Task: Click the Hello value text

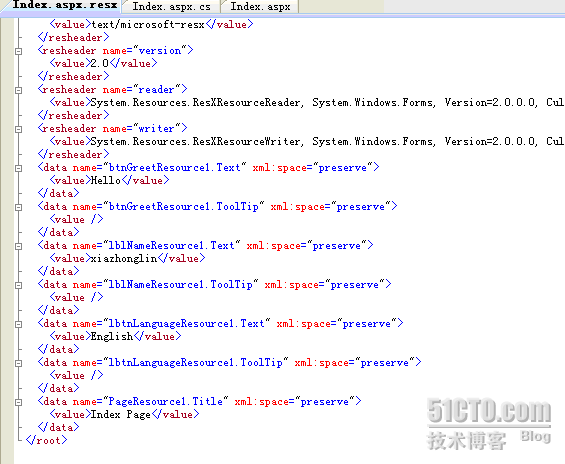Action: [x=106, y=180]
